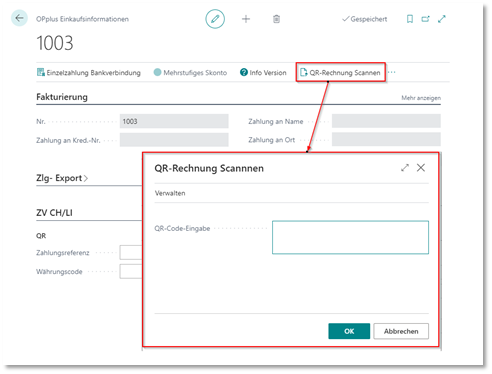Image resolution: width=492 pixels, height=374 pixels.
Task: Collapse the ZV CH/LI section header
Action: point(54,213)
